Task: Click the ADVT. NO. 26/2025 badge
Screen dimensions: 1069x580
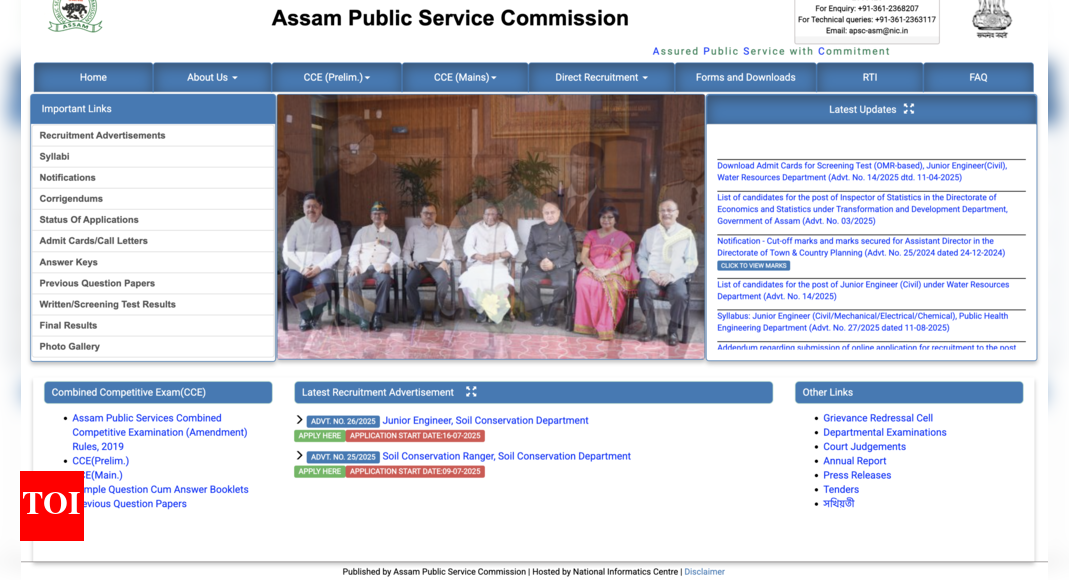Action: pyautogui.click(x=343, y=421)
